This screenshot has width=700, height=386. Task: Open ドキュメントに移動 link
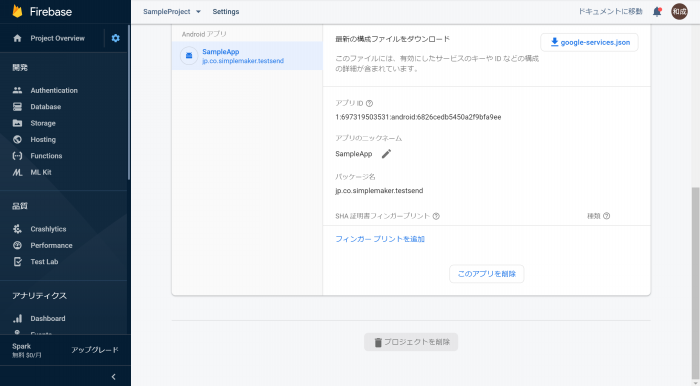[x=610, y=12]
